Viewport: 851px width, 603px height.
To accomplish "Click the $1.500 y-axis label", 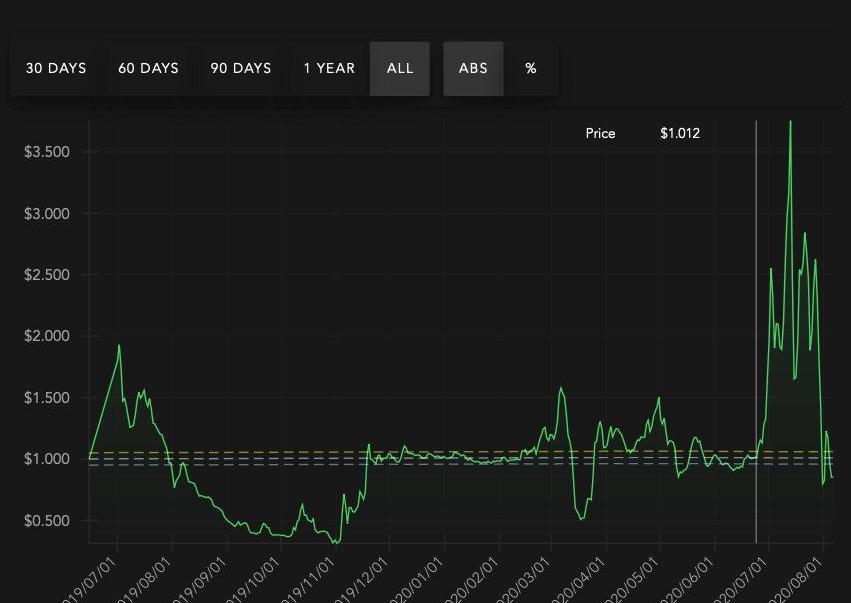I will [x=46, y=398].
